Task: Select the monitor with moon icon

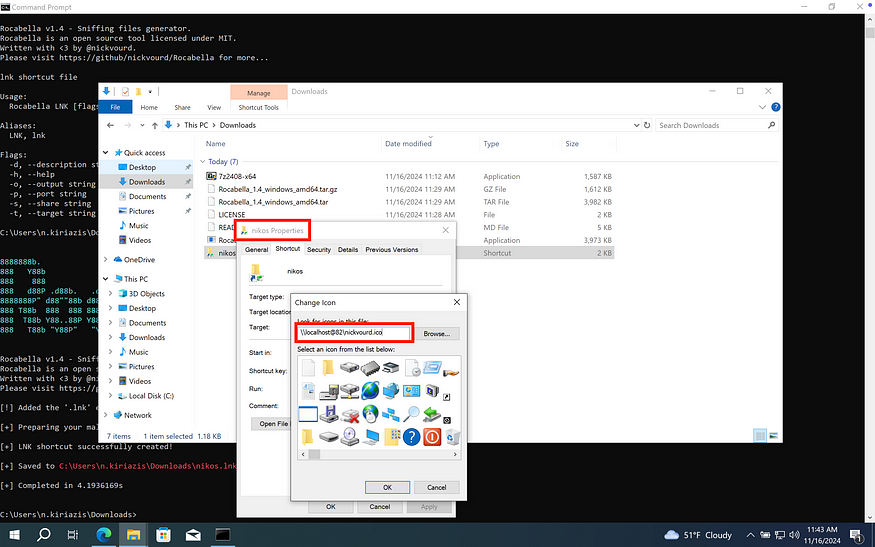Action: tap(432, 391)
